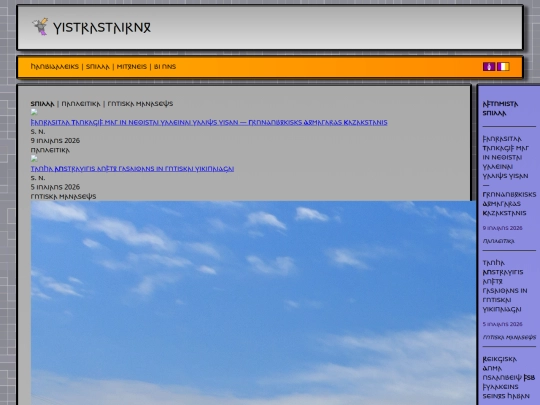Click the '9 ... 2026' date in main list

pyautogui.click(x=55, y=141)
